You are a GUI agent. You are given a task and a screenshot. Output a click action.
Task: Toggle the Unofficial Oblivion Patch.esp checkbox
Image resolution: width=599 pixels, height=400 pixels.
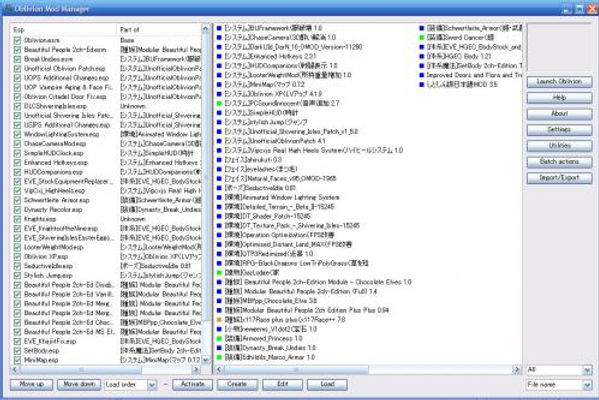point(17,69)
